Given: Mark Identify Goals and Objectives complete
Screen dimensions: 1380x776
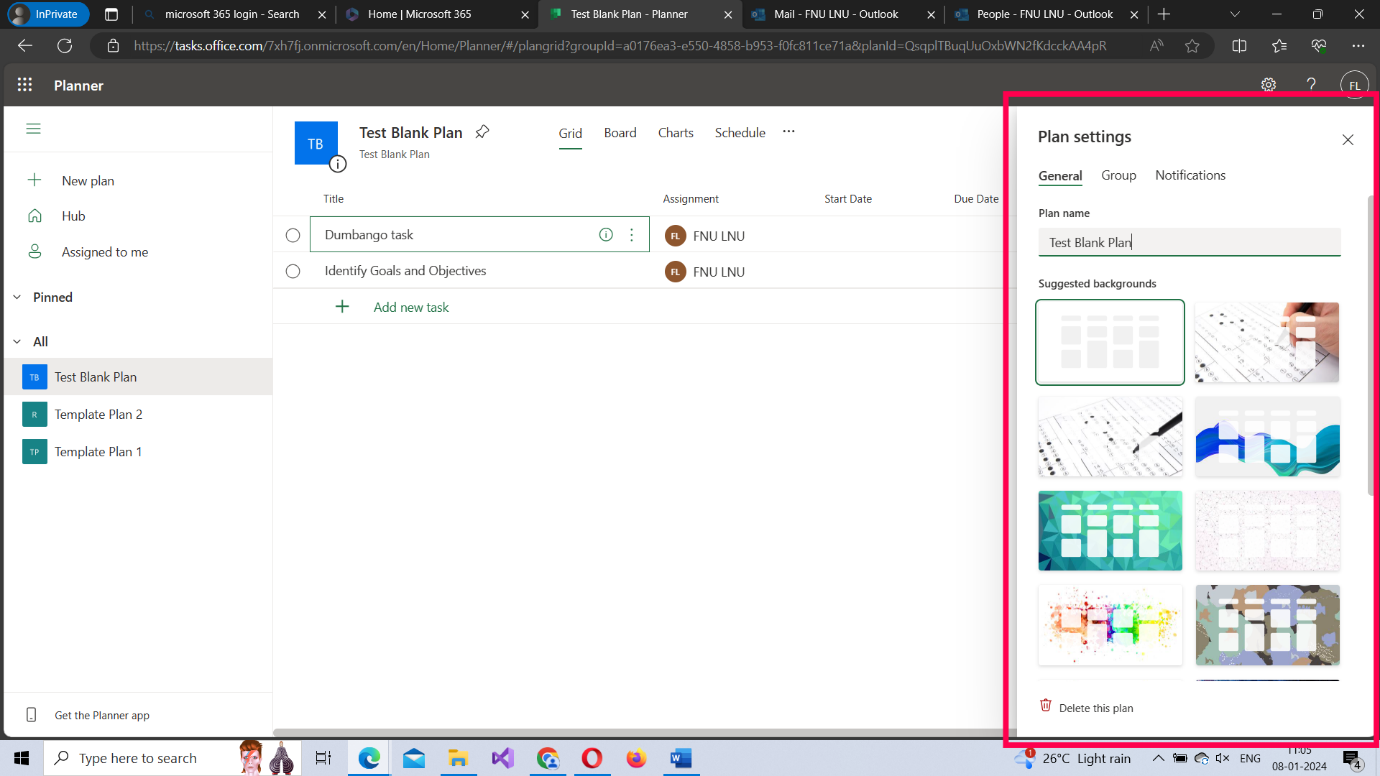Looking at the screenshot, I should pos(293,271).
